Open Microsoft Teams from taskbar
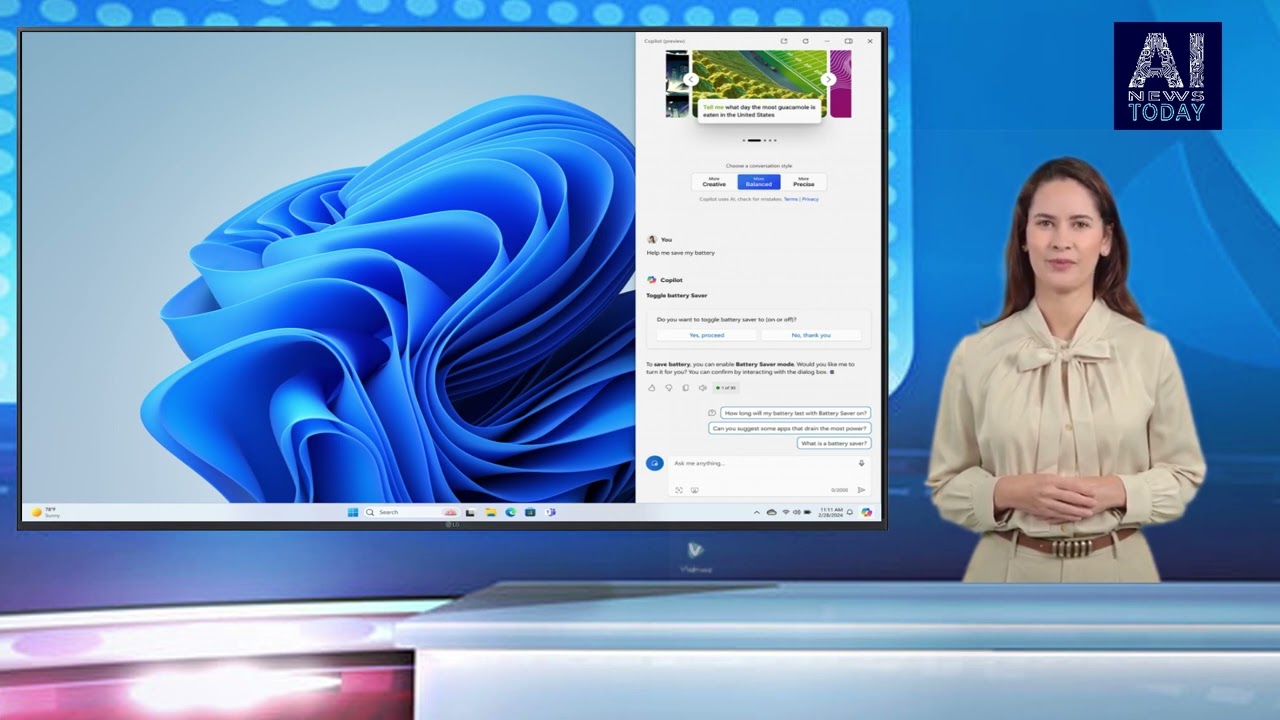1280x720 pixels. [x=550, y=512]
